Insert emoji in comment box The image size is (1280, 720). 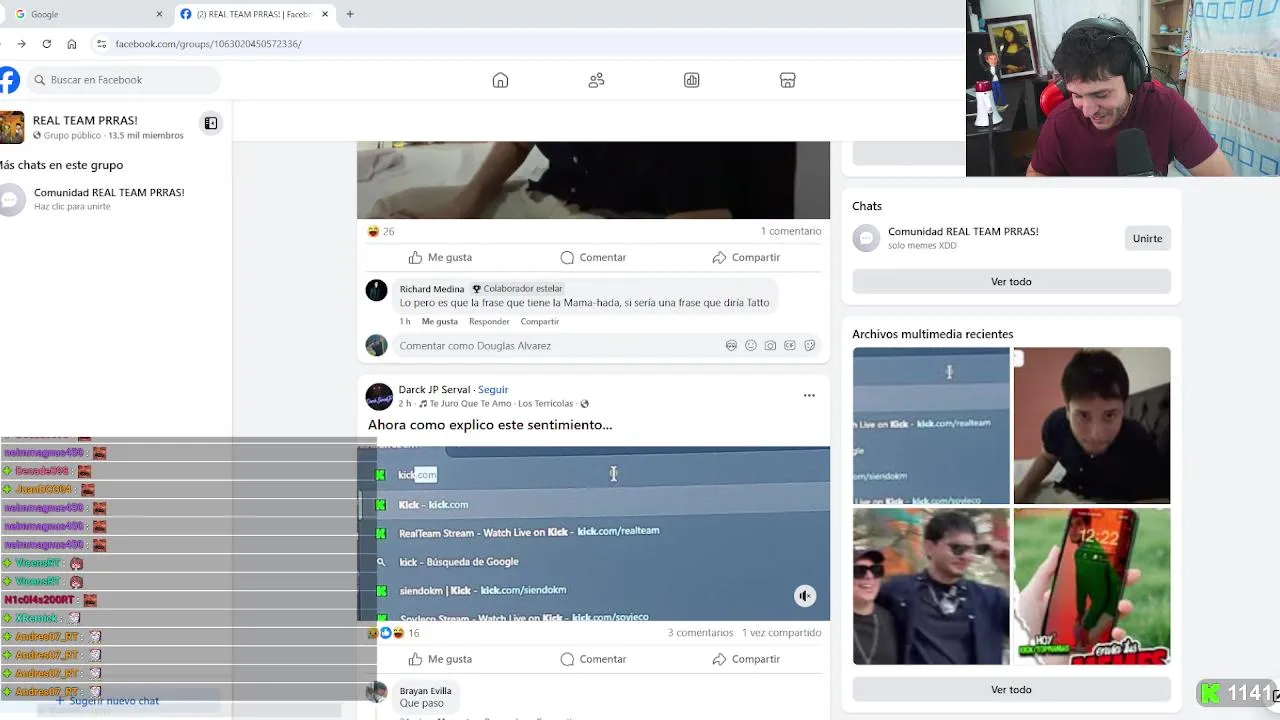coord(751,346)
